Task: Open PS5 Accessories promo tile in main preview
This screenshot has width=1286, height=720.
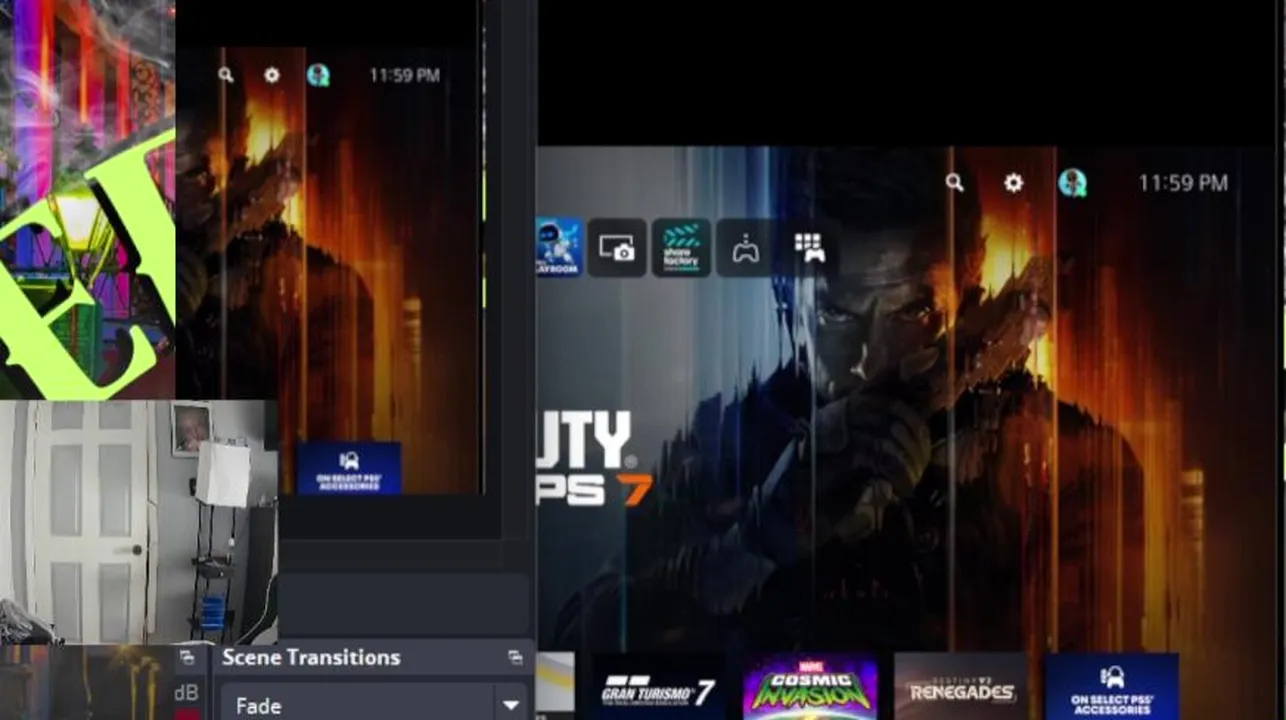Action: (1112, 687)
